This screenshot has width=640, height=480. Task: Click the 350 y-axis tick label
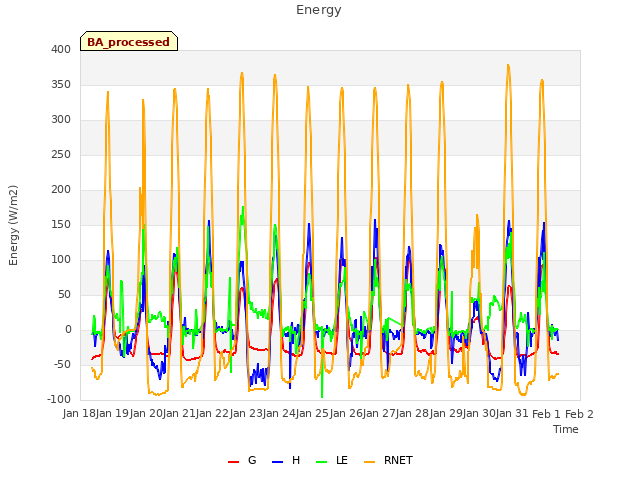tap(61, 84)
